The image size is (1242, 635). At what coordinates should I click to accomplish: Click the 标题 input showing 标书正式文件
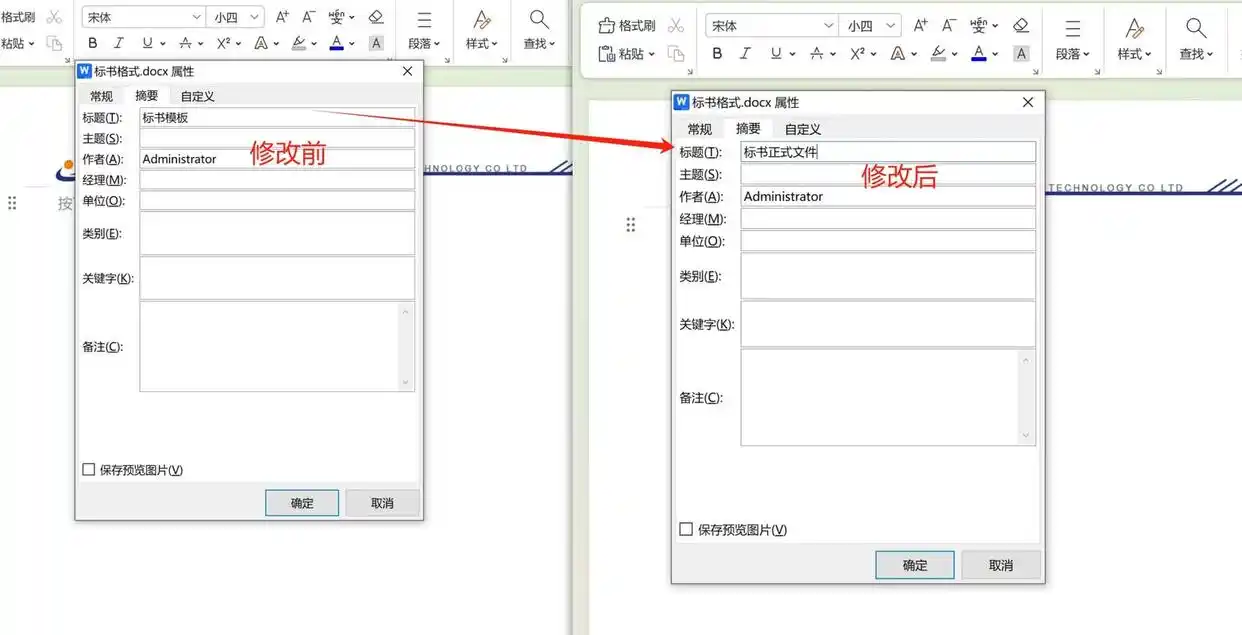(888, 151)
